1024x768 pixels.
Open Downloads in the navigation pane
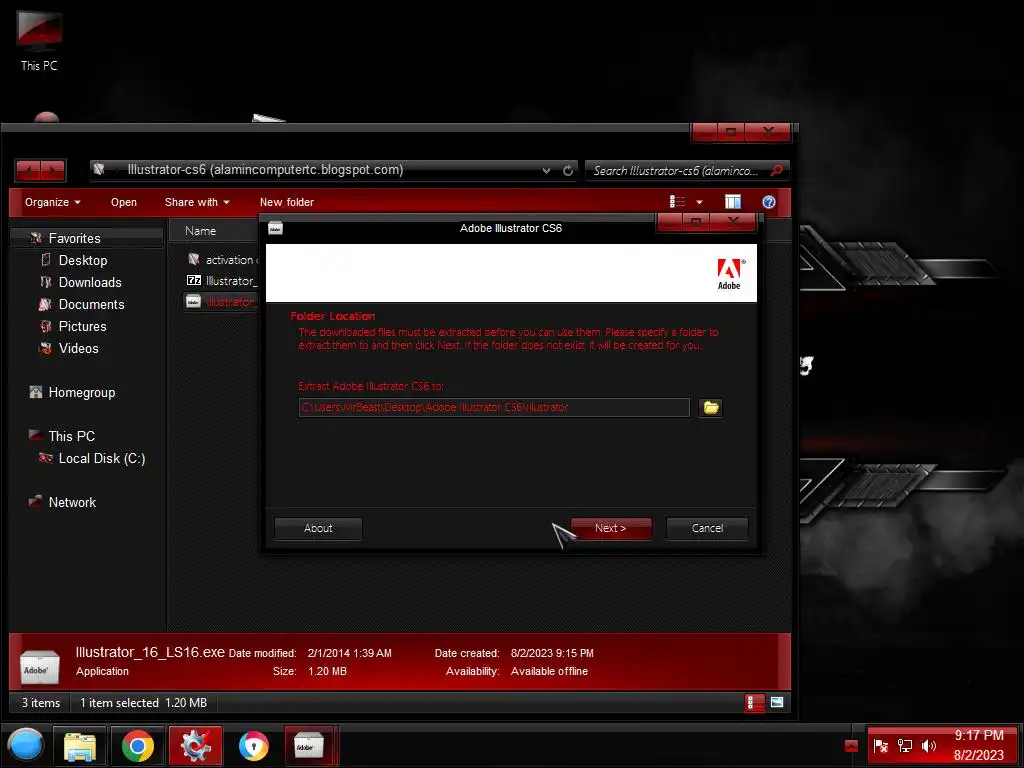[89, 282]
